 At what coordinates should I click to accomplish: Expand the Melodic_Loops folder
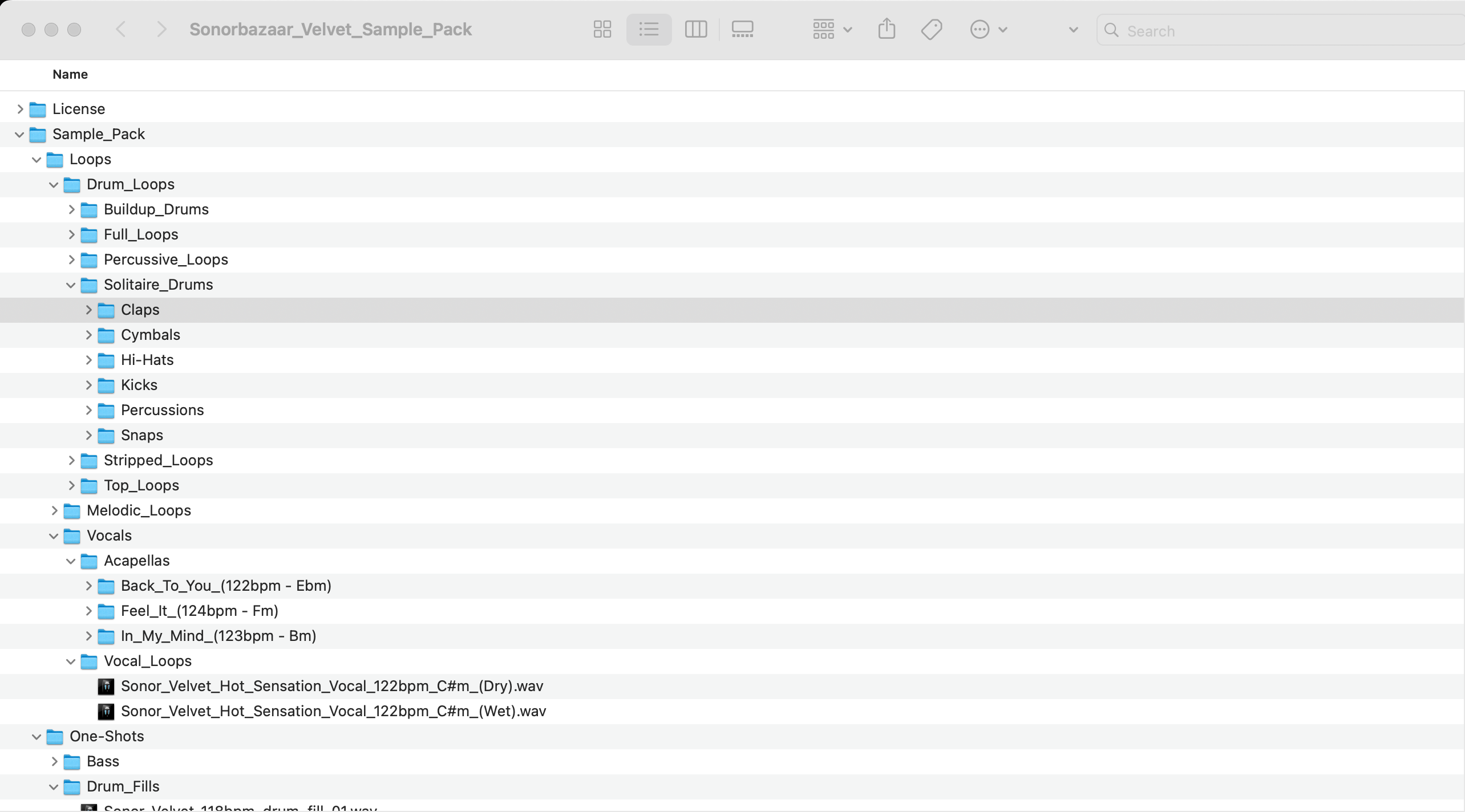pos(54,511)
